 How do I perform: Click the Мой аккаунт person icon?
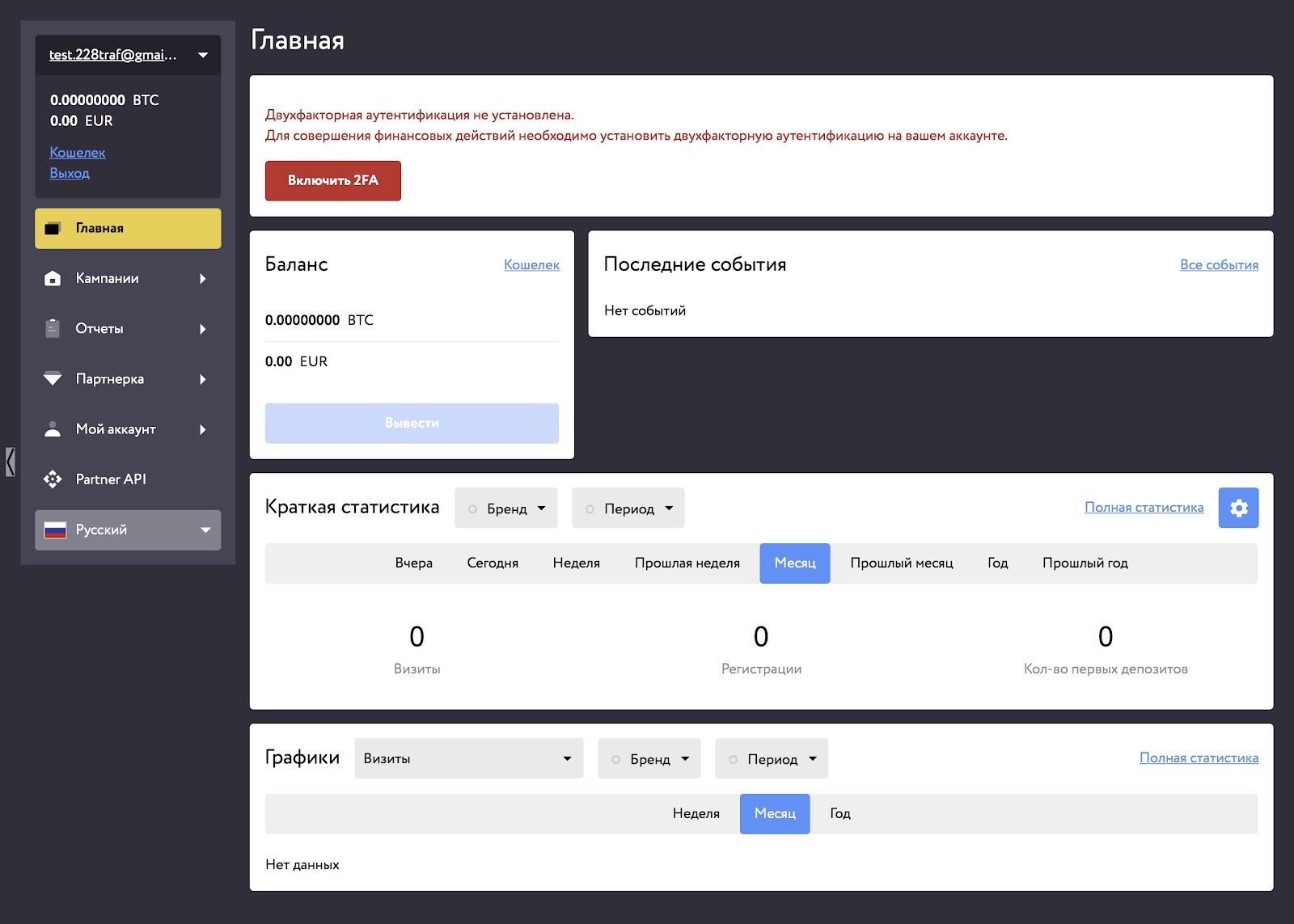[53, 429]
